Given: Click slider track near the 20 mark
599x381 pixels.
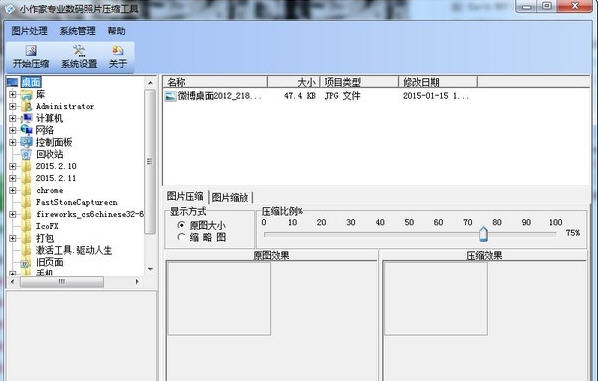Looking at the screenshot, I should coord(322,234).
